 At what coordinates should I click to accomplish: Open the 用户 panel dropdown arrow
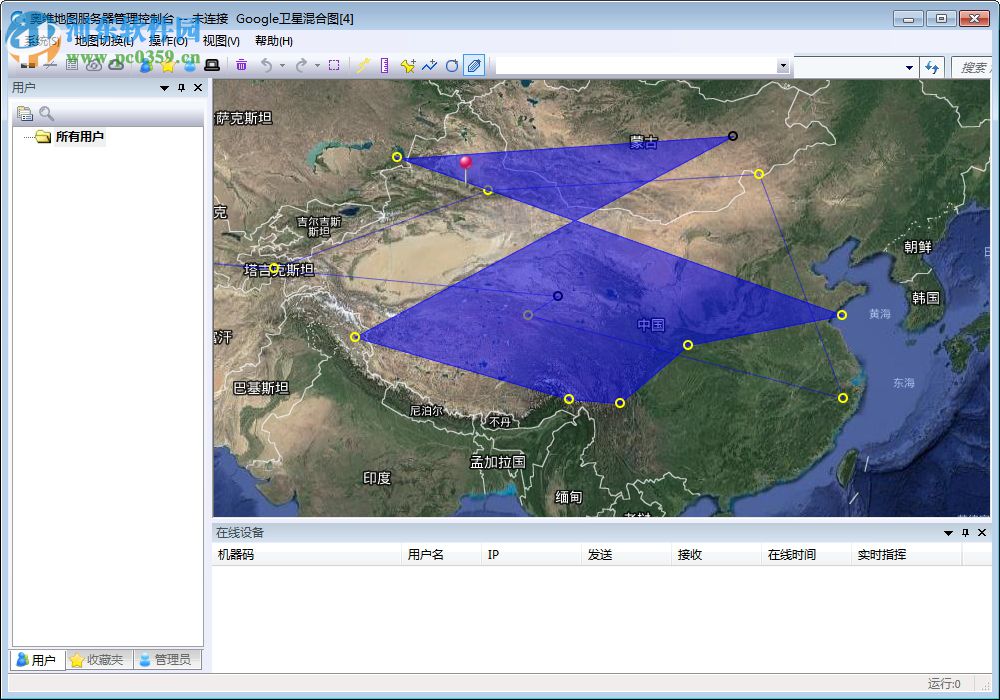tap(163, 87)
